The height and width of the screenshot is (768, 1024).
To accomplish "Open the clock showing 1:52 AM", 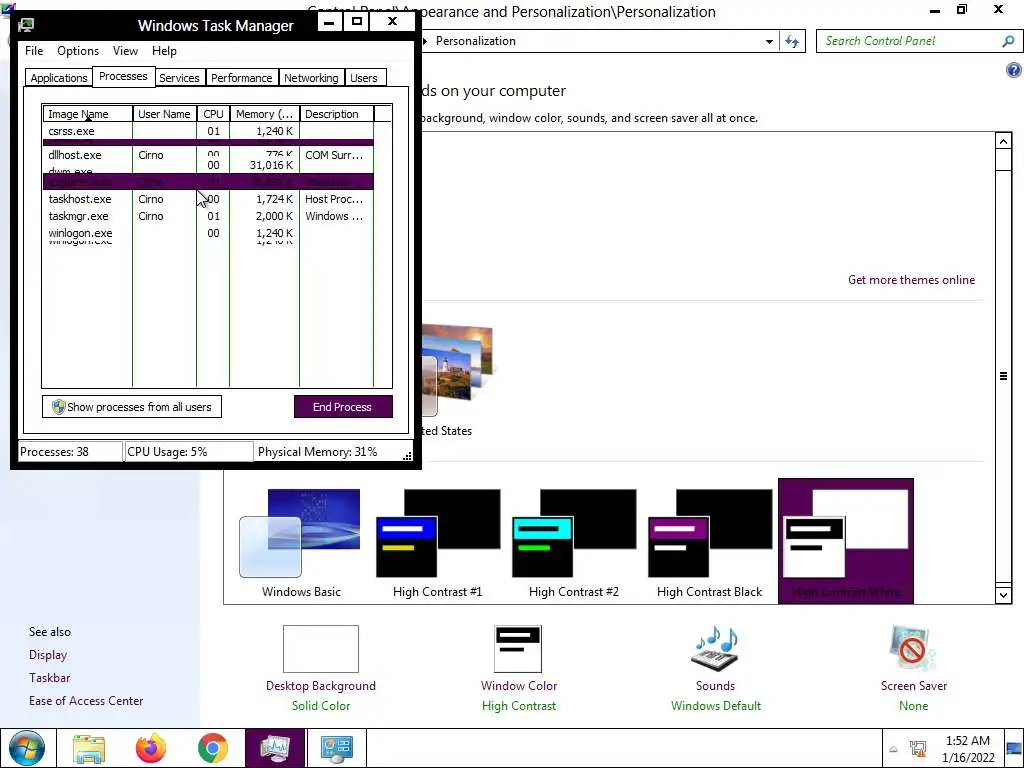I will pyautogui.click(x=968, y=749).
